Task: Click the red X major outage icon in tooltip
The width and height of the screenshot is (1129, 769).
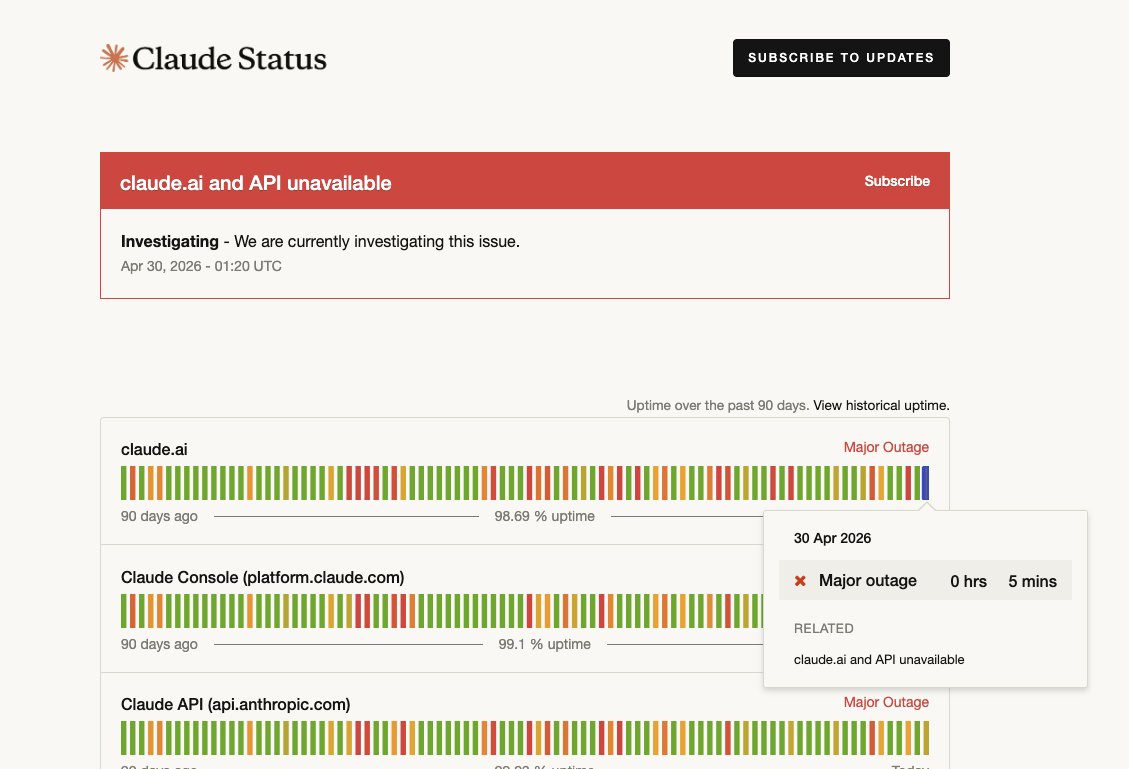Action: point(800,580)
